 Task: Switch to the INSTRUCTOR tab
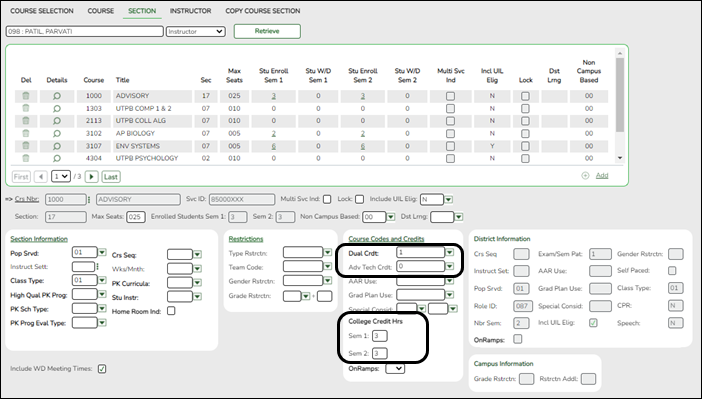190,11
